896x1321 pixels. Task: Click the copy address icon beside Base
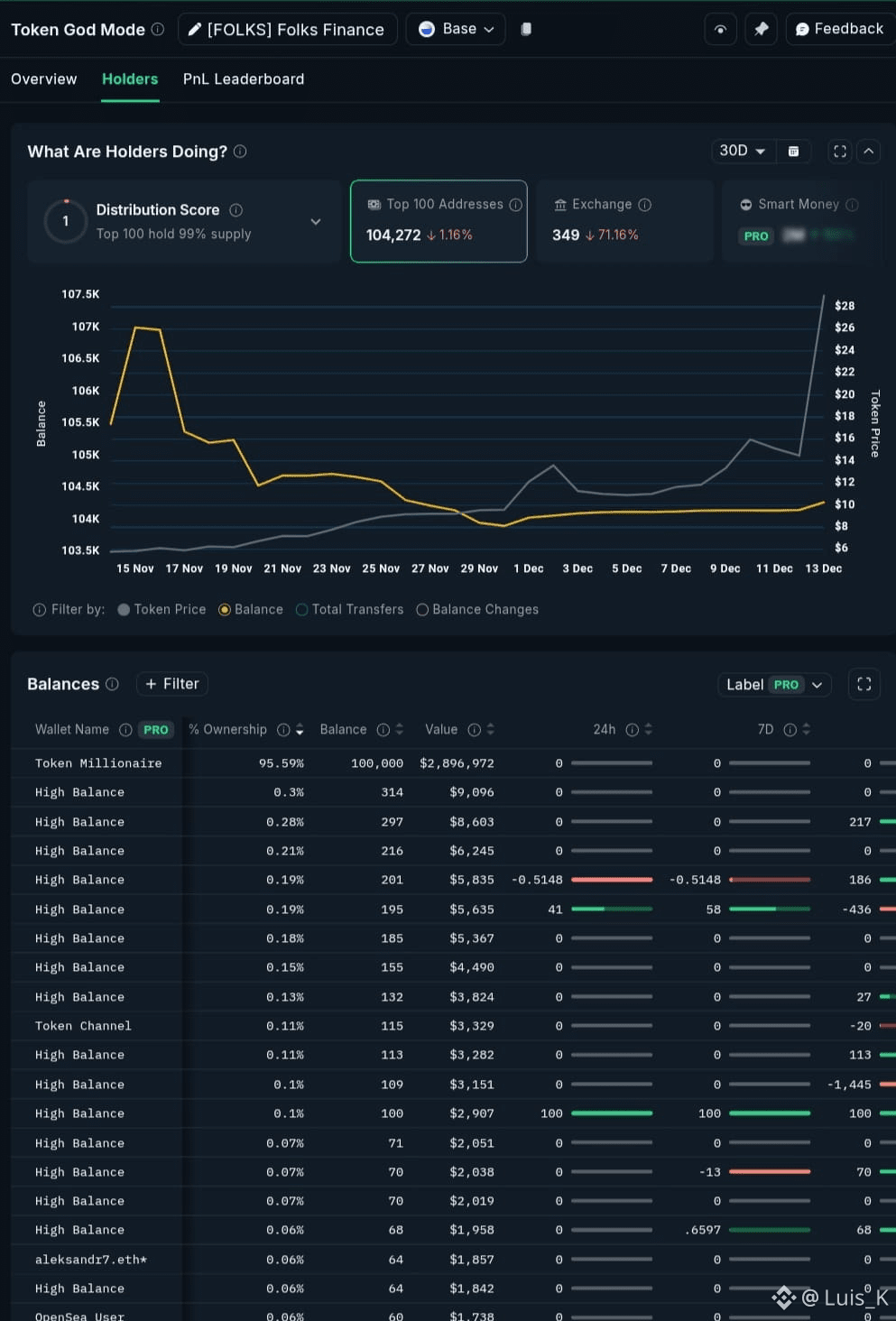[526, 29]
